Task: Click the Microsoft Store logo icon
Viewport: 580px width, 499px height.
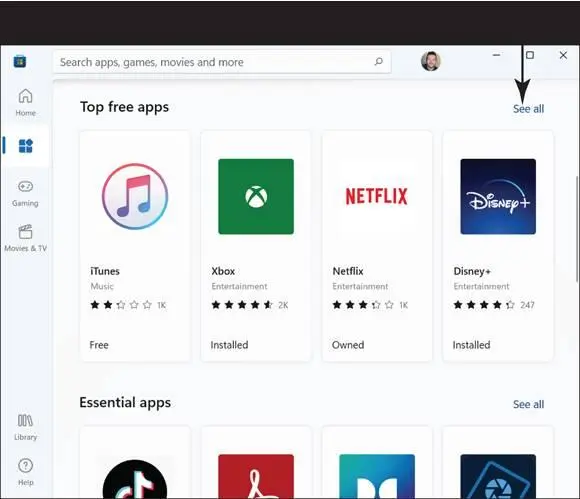Action: tap(20, 61)
